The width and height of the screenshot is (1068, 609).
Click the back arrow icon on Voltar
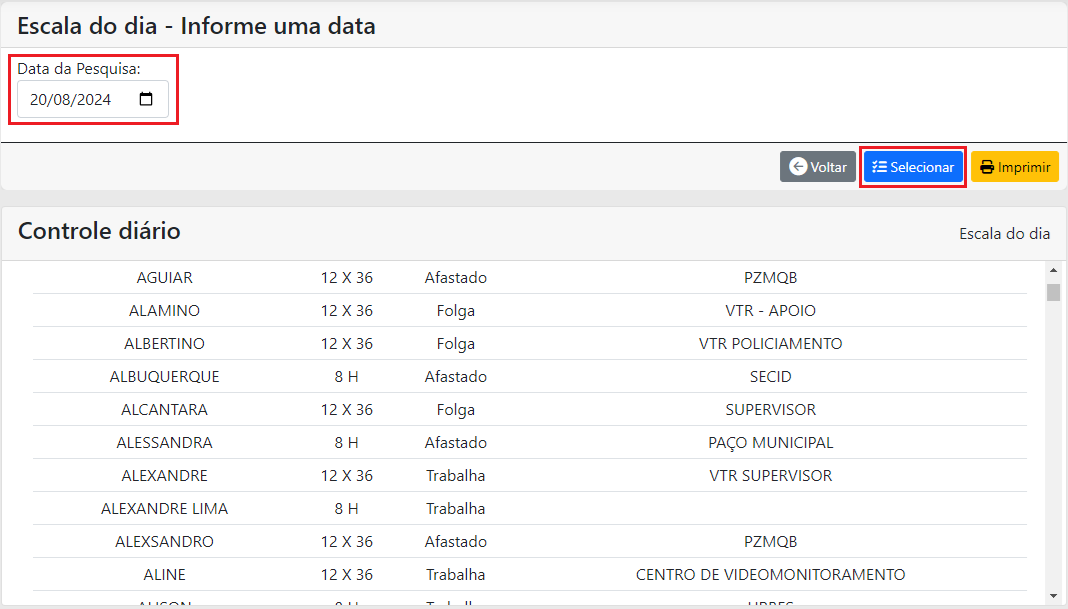point(798,167)
